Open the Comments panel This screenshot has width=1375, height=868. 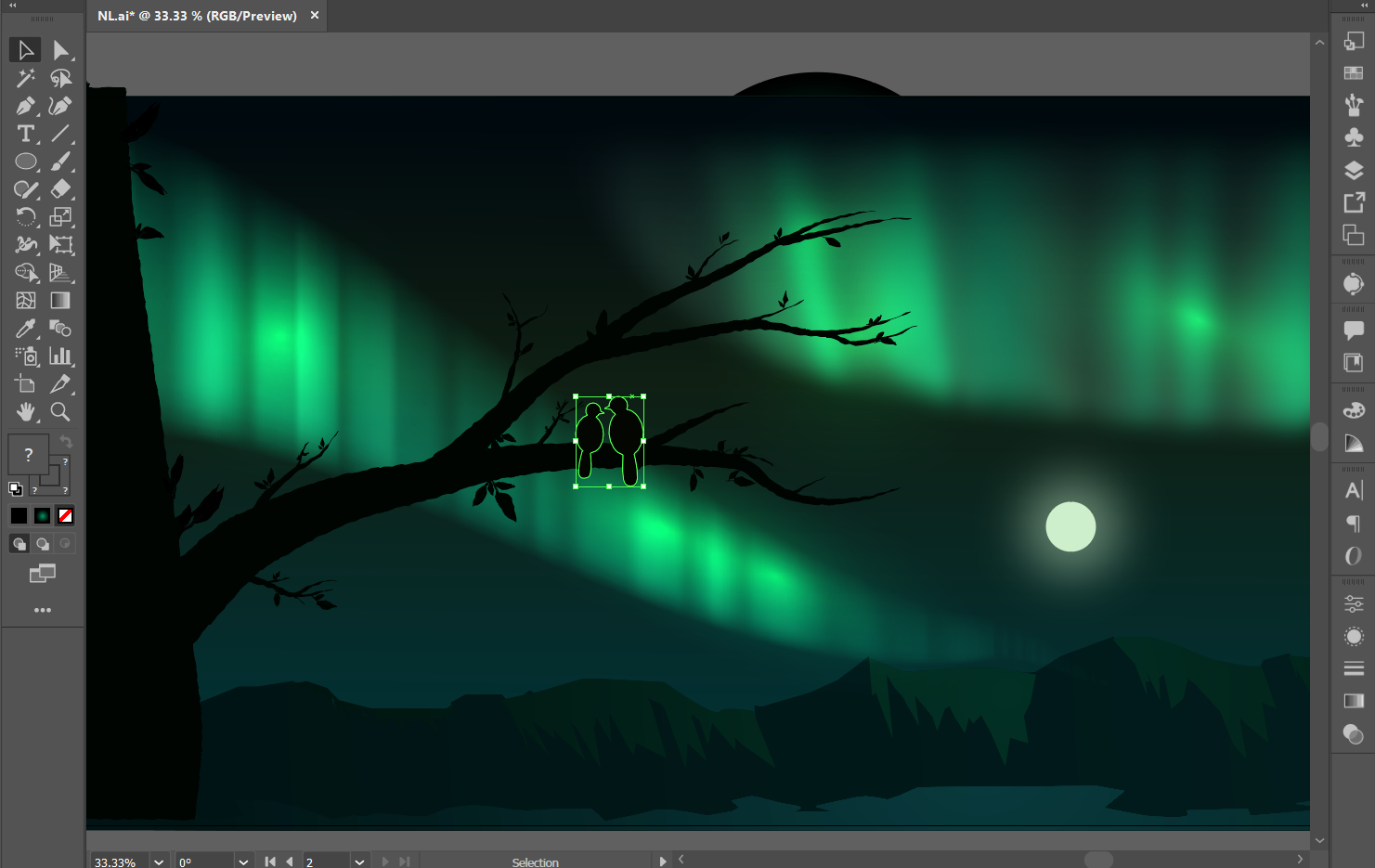1354,330
